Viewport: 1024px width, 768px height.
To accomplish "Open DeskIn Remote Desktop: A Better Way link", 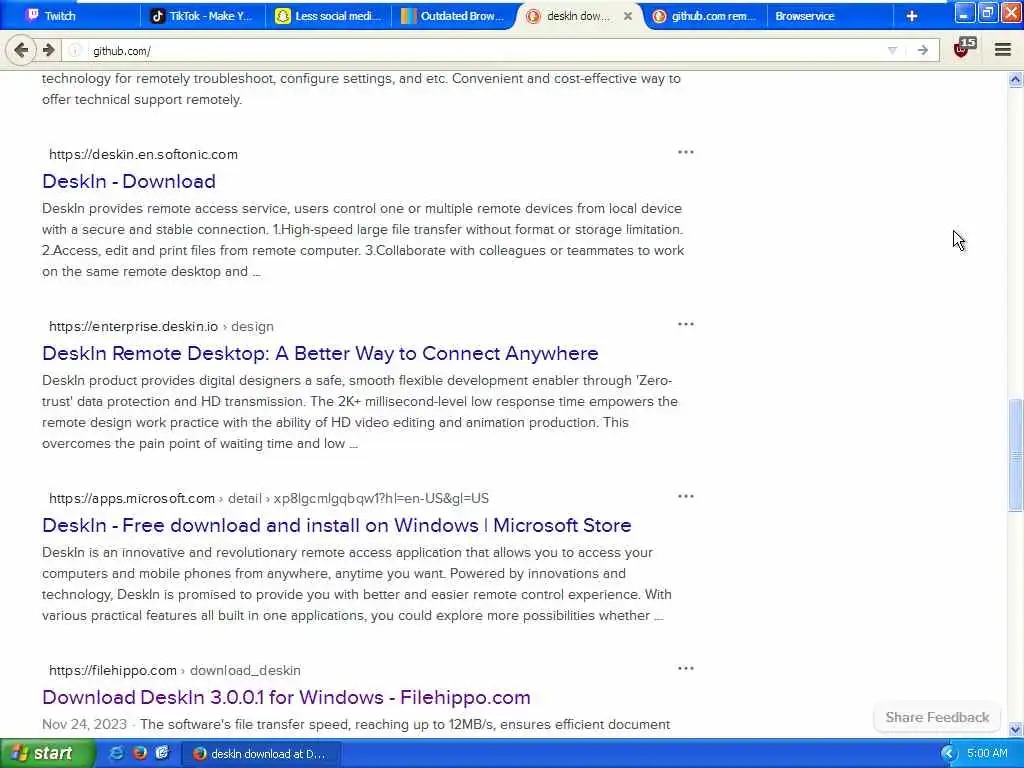I will [x=320, y=353].
